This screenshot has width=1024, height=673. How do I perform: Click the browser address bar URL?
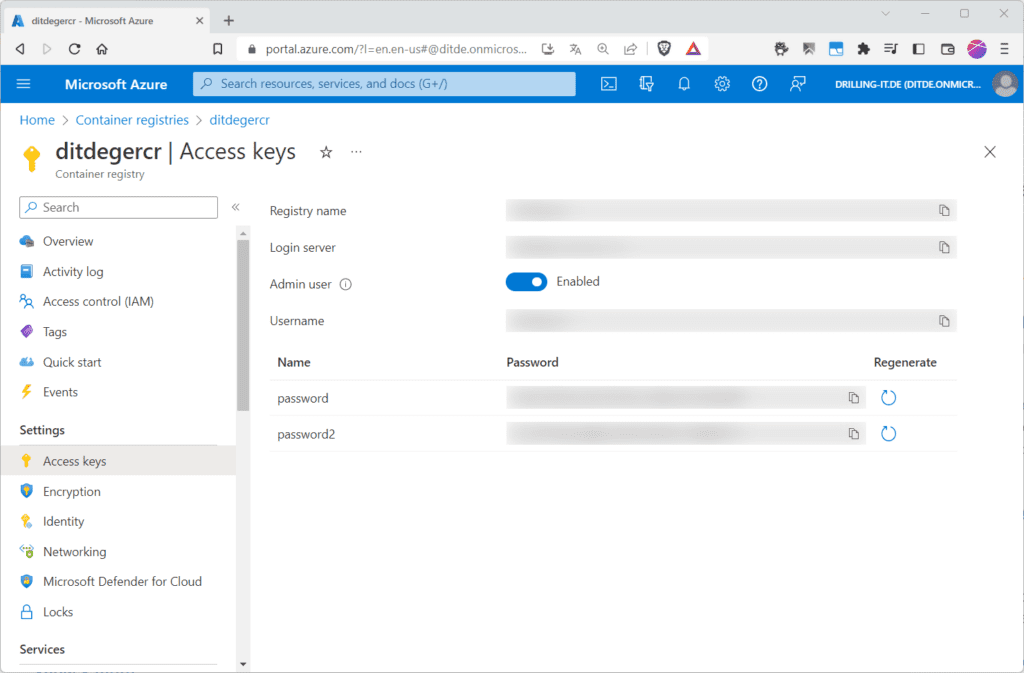396,49
